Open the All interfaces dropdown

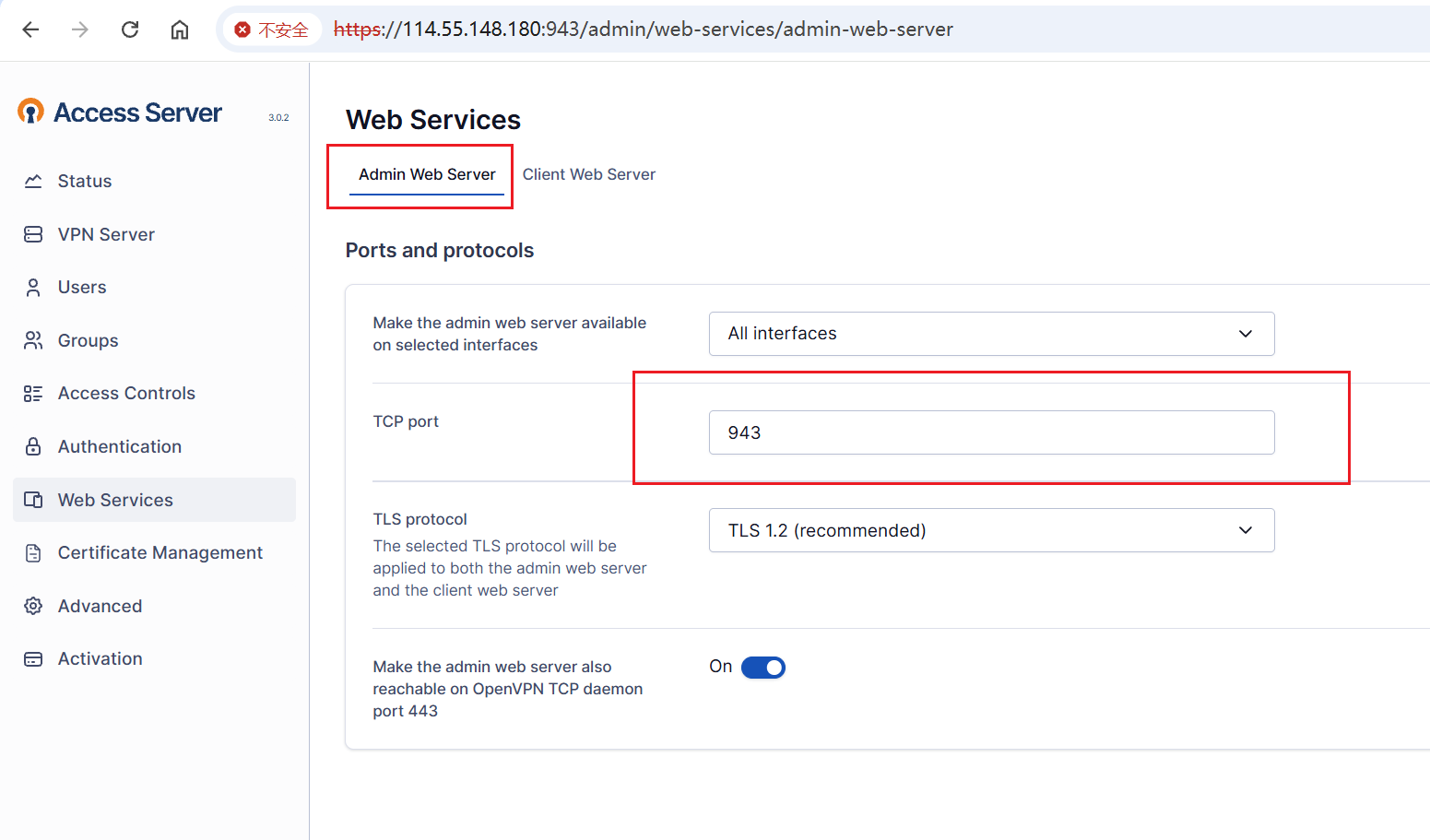[991, 334]
